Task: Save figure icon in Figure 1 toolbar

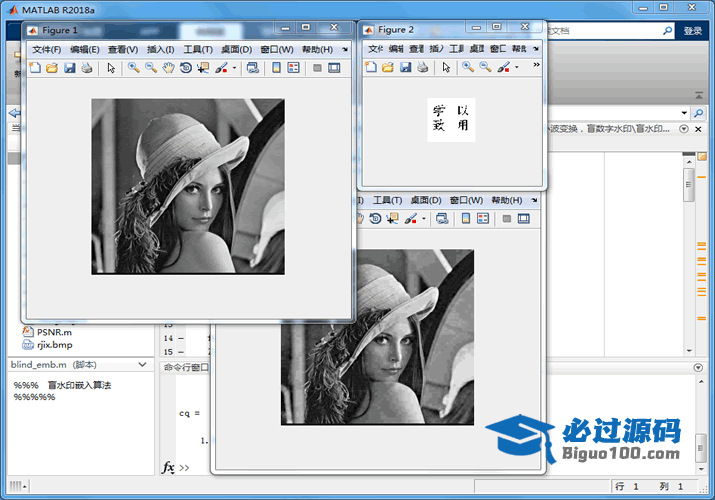Action: pos(69,68)
